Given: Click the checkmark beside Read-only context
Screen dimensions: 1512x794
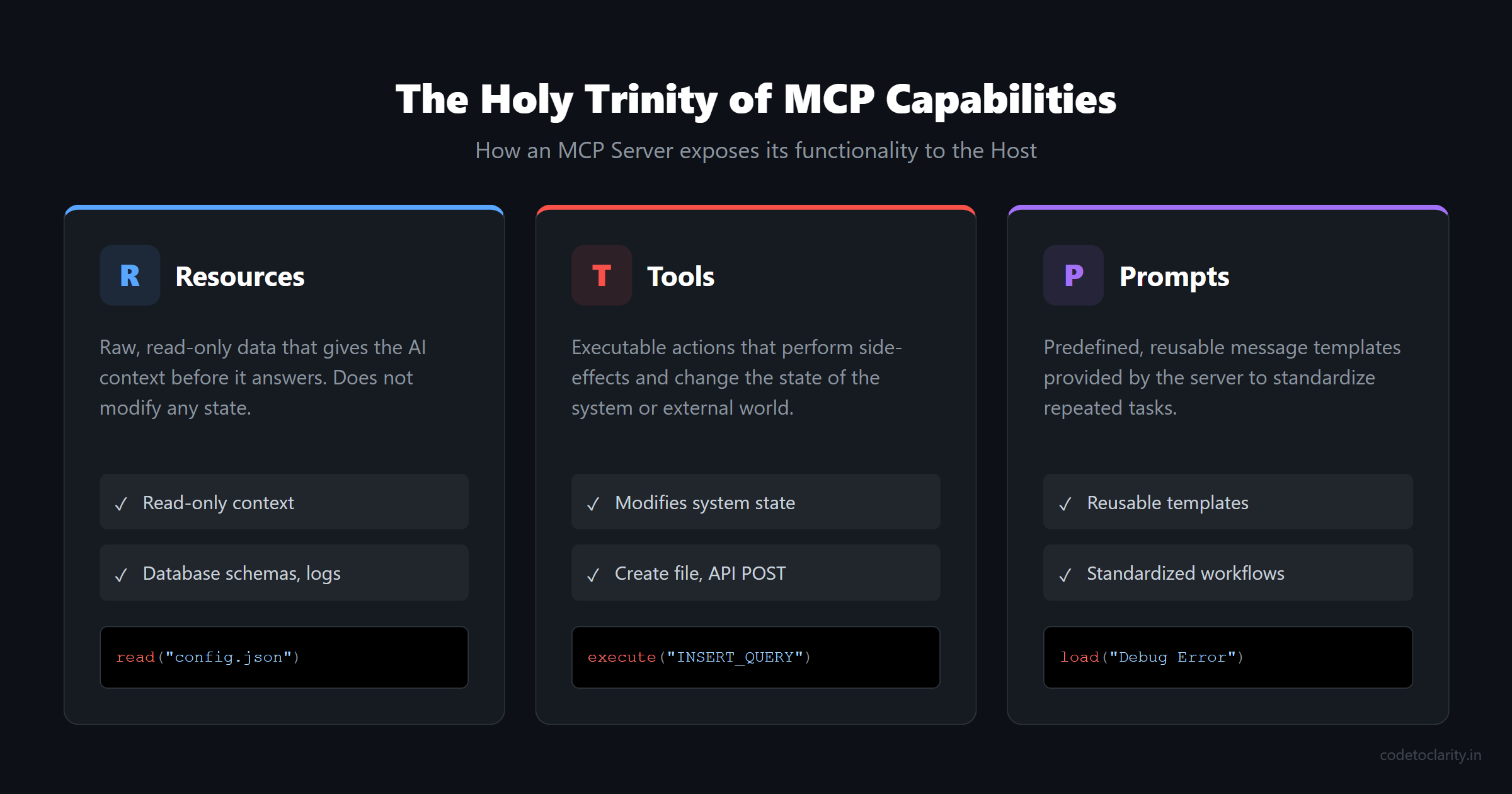Looking at the screenshot, I should (121, 503).
